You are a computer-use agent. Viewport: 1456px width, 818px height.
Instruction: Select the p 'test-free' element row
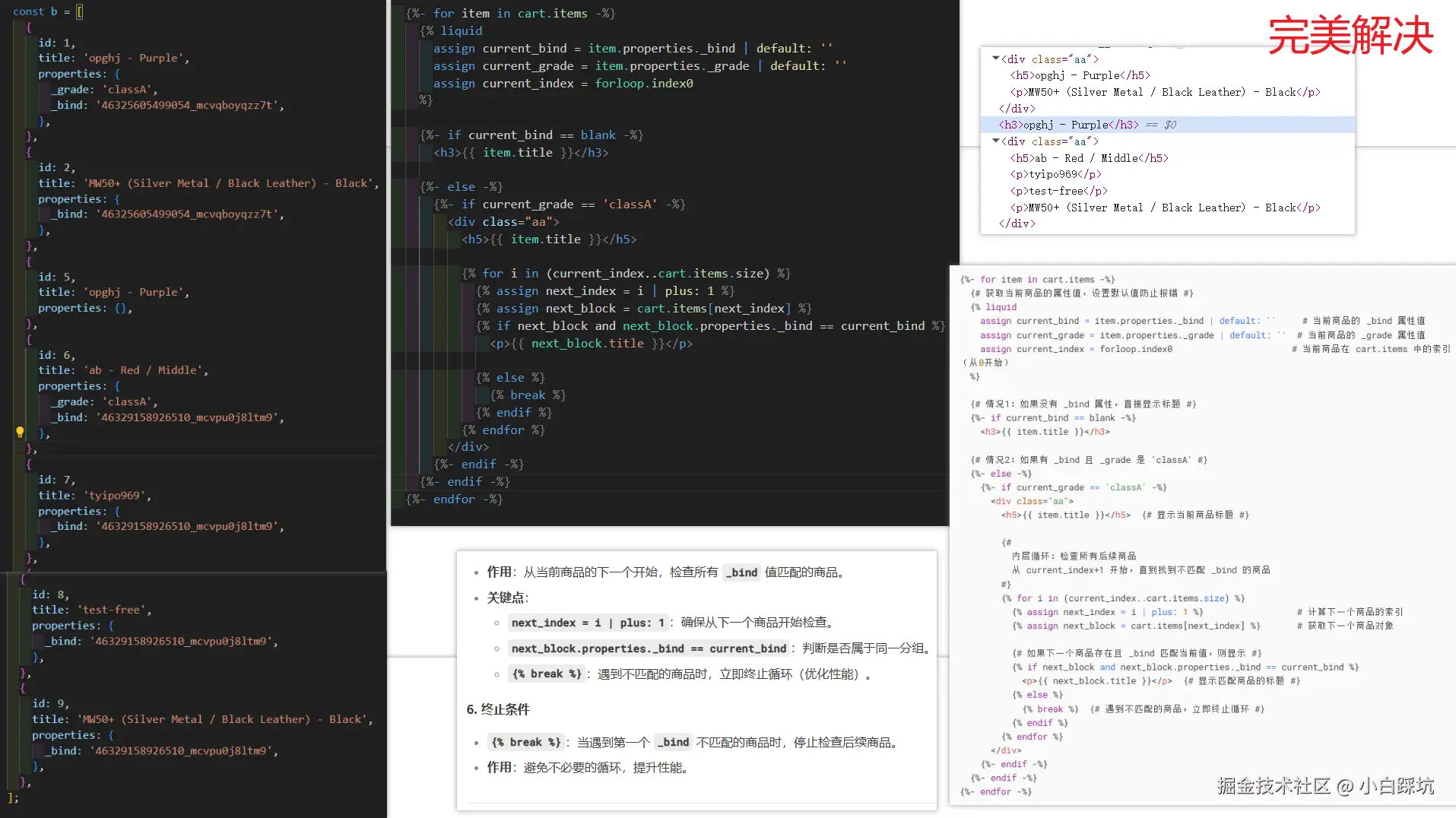click(1059, 191)
